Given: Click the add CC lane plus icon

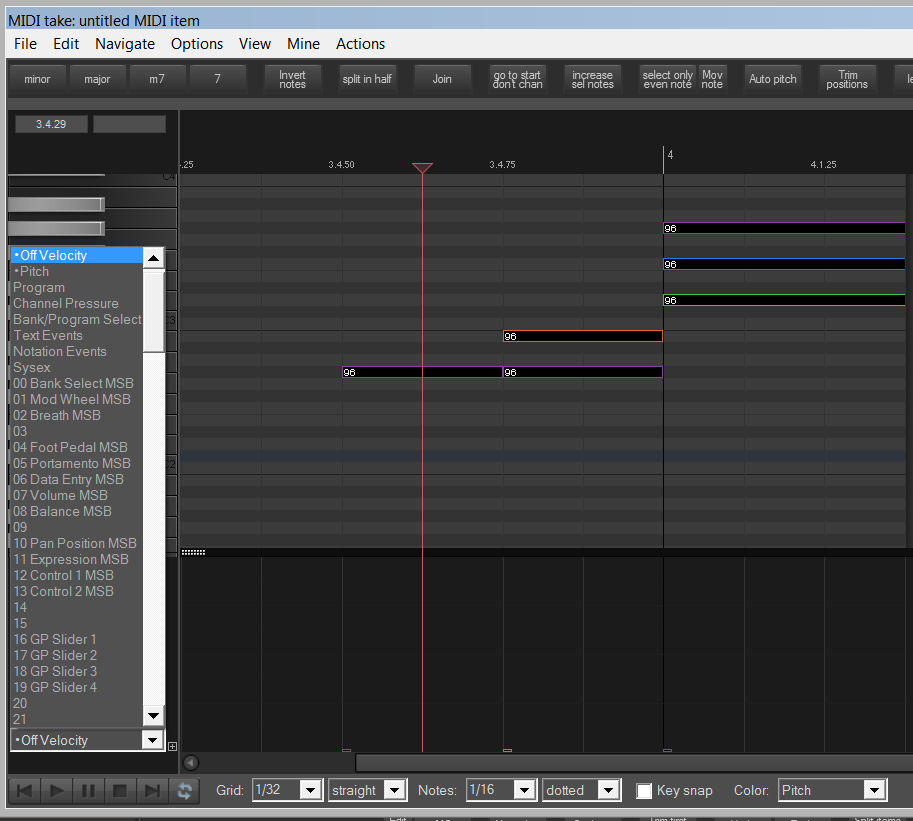Looking at the screenshot, I should (x=172, y=746).
